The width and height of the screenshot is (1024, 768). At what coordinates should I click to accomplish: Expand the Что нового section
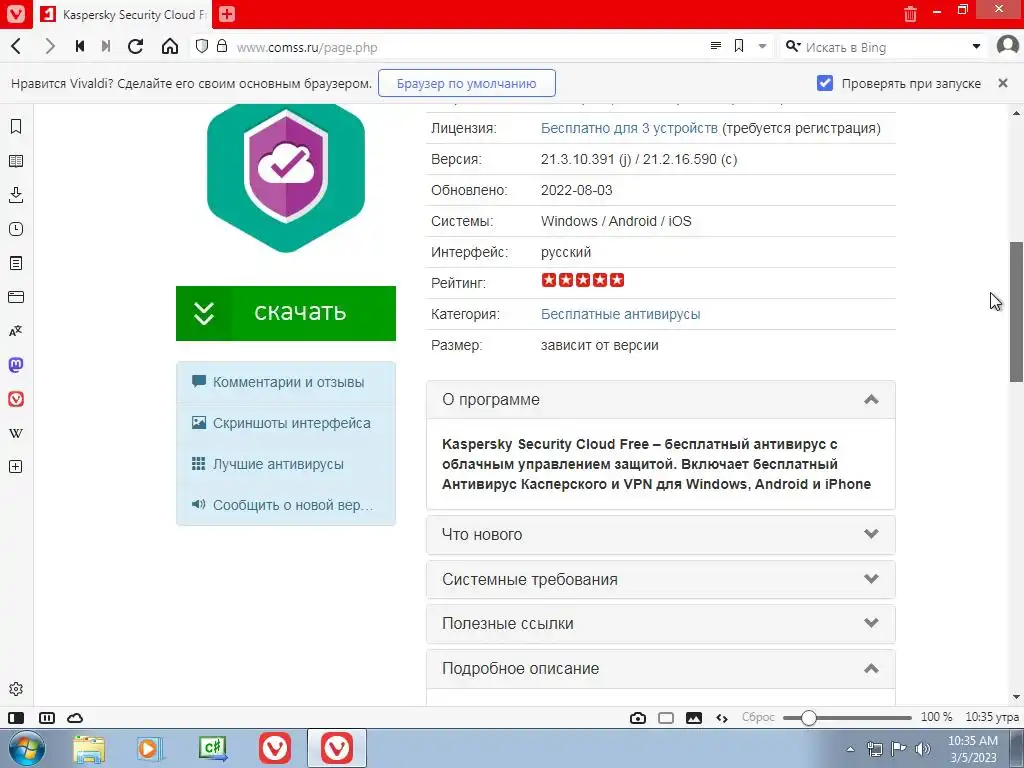(660, 534)
